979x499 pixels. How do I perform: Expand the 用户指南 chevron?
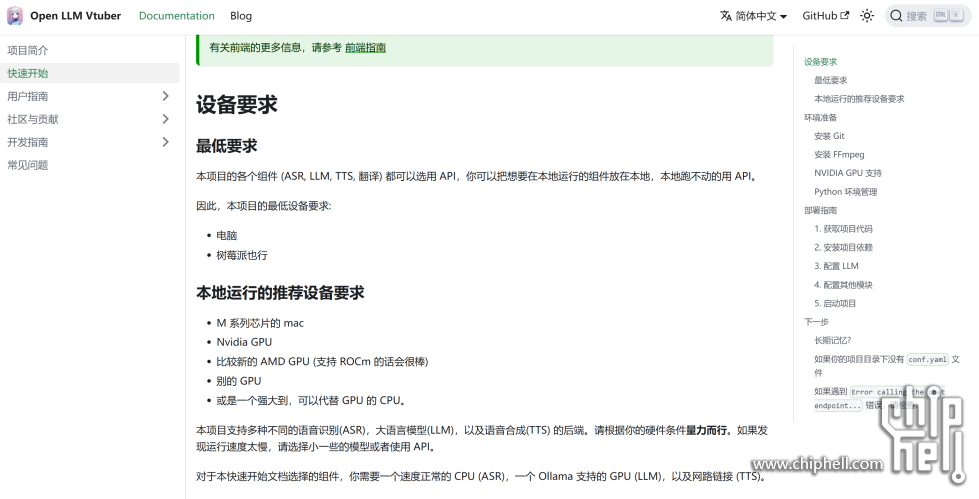(x=165, y=96)
